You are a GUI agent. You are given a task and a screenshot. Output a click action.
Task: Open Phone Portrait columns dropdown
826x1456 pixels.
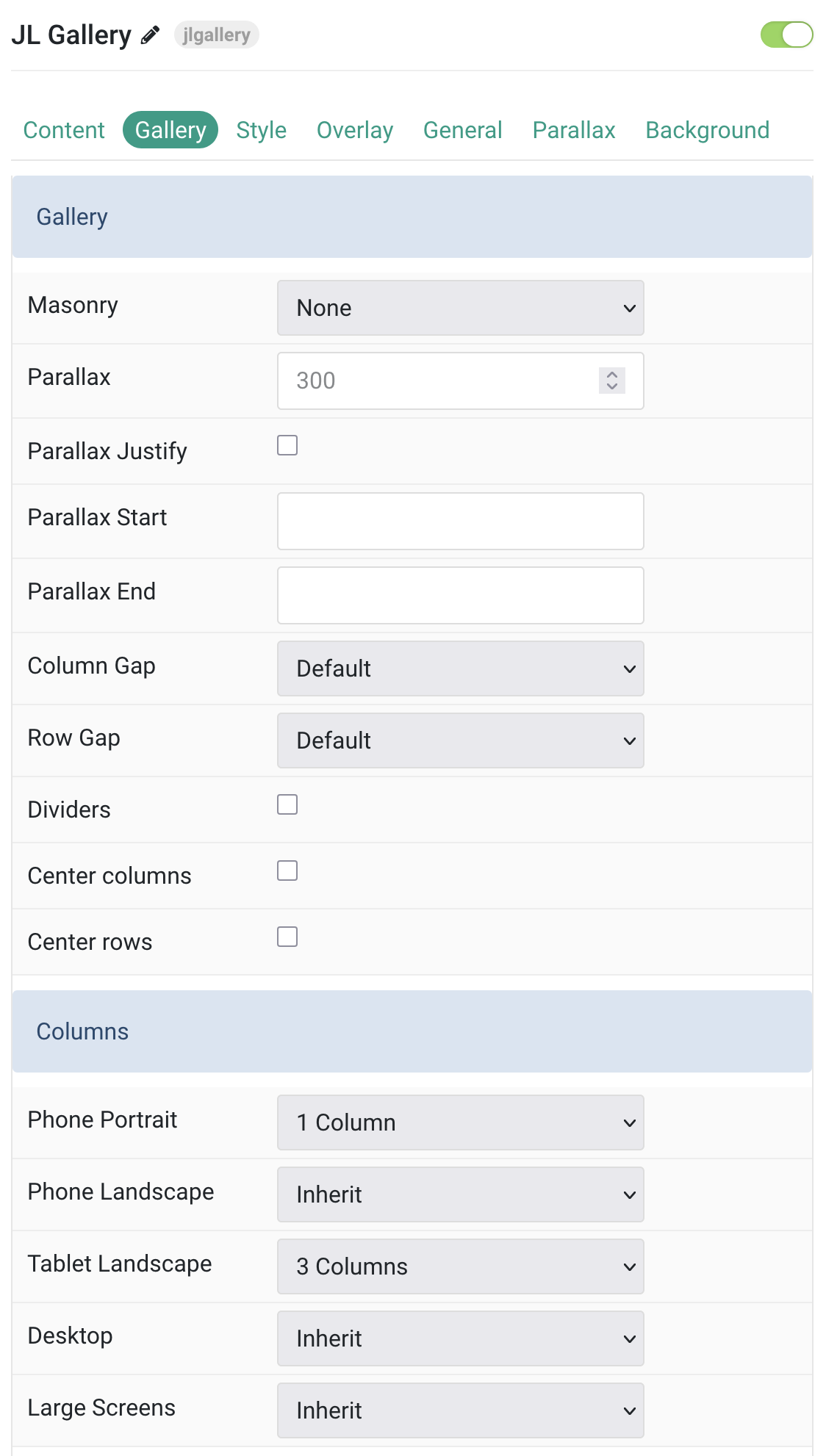pyautogui.click(x=461, y=1122)
